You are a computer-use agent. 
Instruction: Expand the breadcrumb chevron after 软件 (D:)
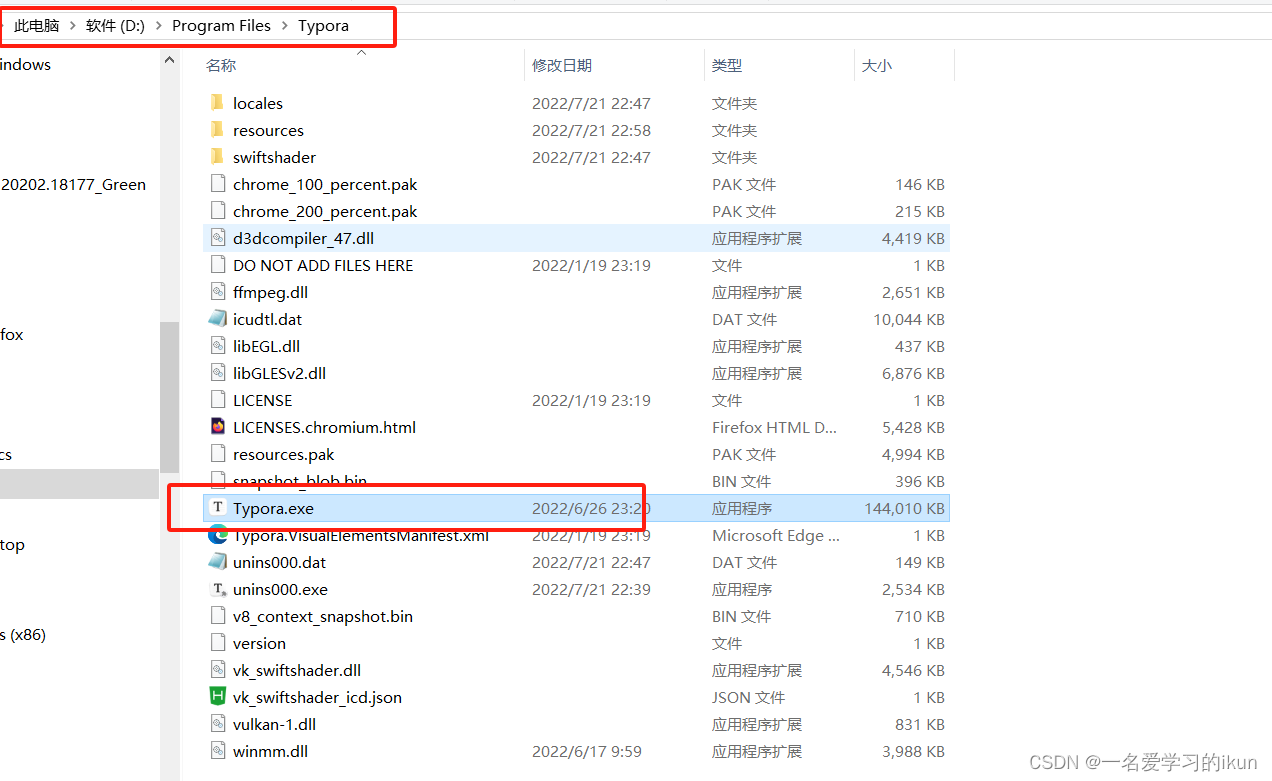[159, 26]
